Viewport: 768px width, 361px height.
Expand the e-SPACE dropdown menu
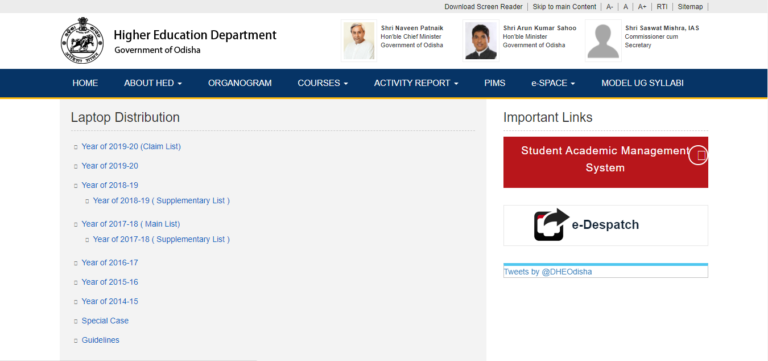tap(553, 83)
